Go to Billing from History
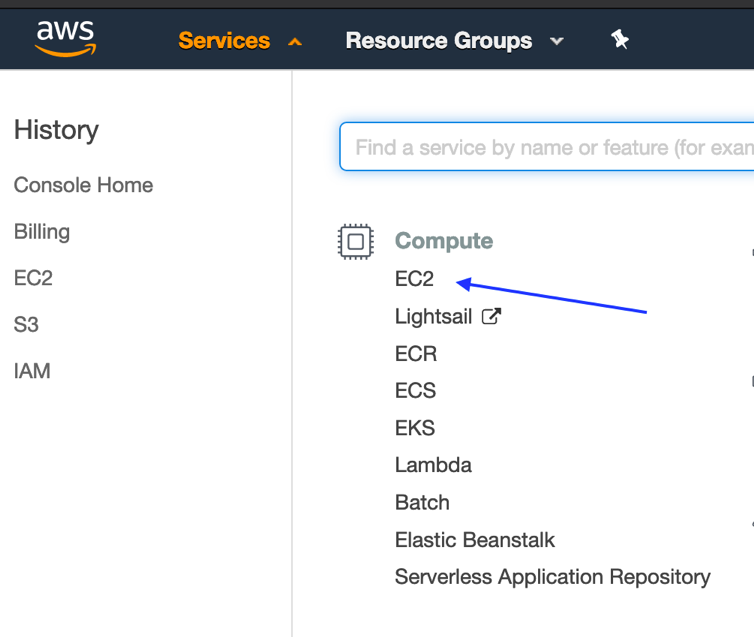The image size is (754, 637). point(42,232)
